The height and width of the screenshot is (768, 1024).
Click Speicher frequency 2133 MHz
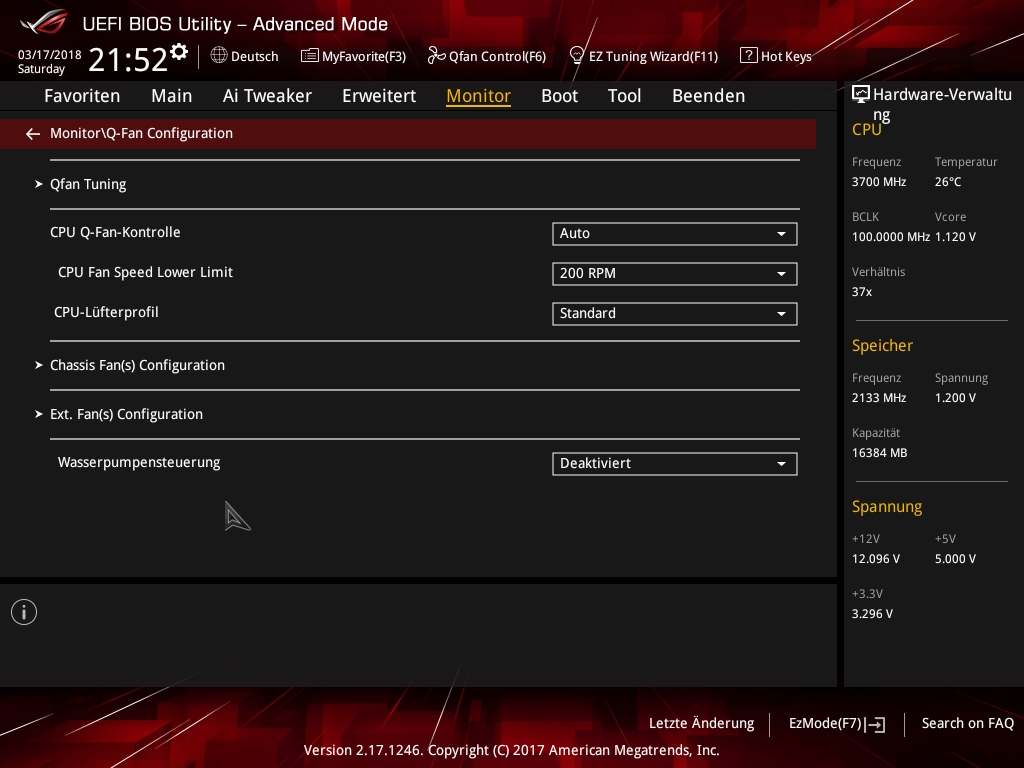[x=879, y=398]
